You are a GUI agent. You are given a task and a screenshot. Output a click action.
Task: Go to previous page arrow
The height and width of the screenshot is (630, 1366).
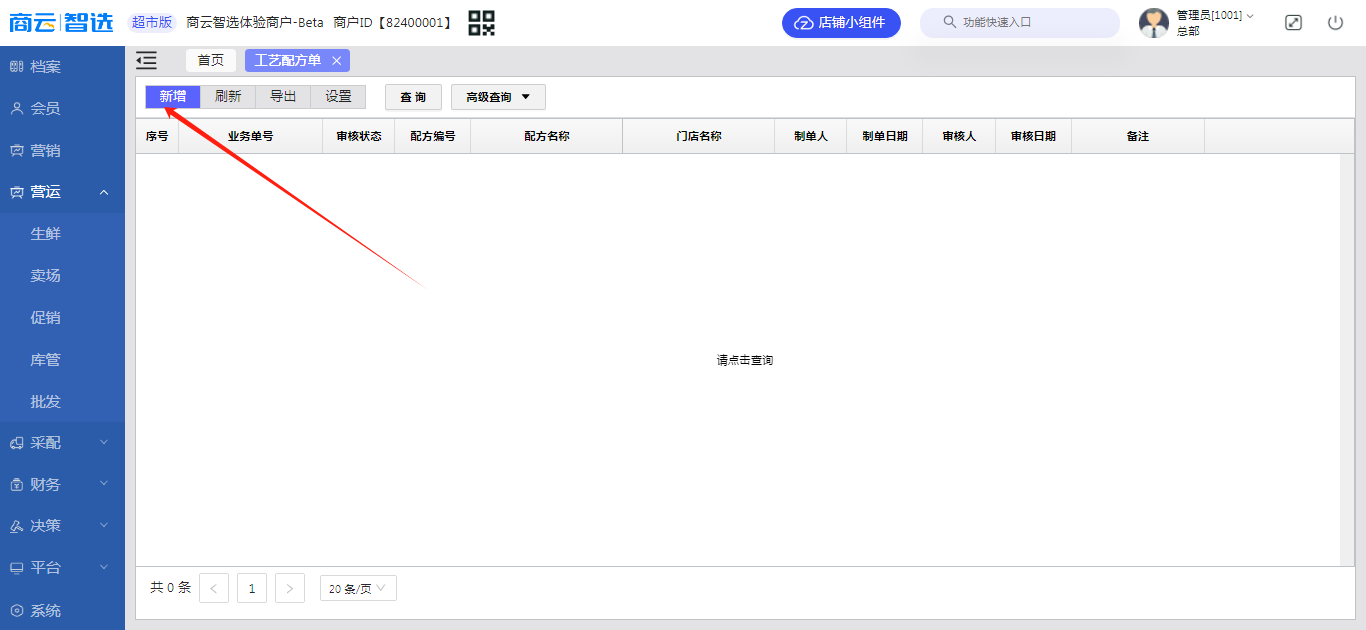point(214,588)
